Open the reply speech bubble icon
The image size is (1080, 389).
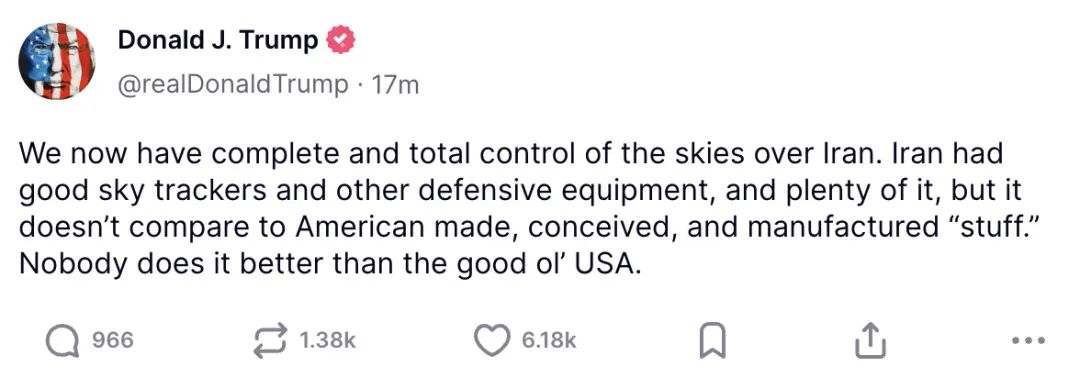tap(62, 341)
